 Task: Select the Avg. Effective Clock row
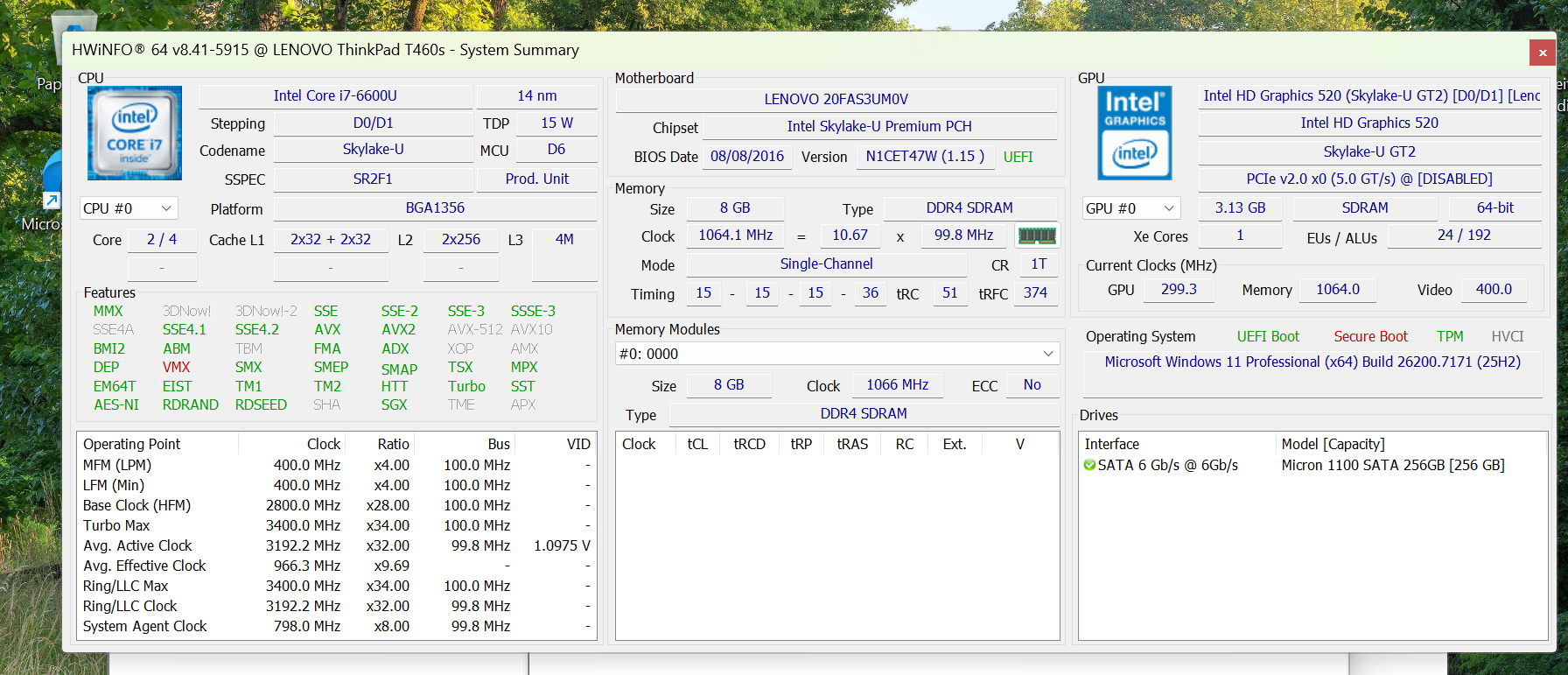(x=337, y=566)
